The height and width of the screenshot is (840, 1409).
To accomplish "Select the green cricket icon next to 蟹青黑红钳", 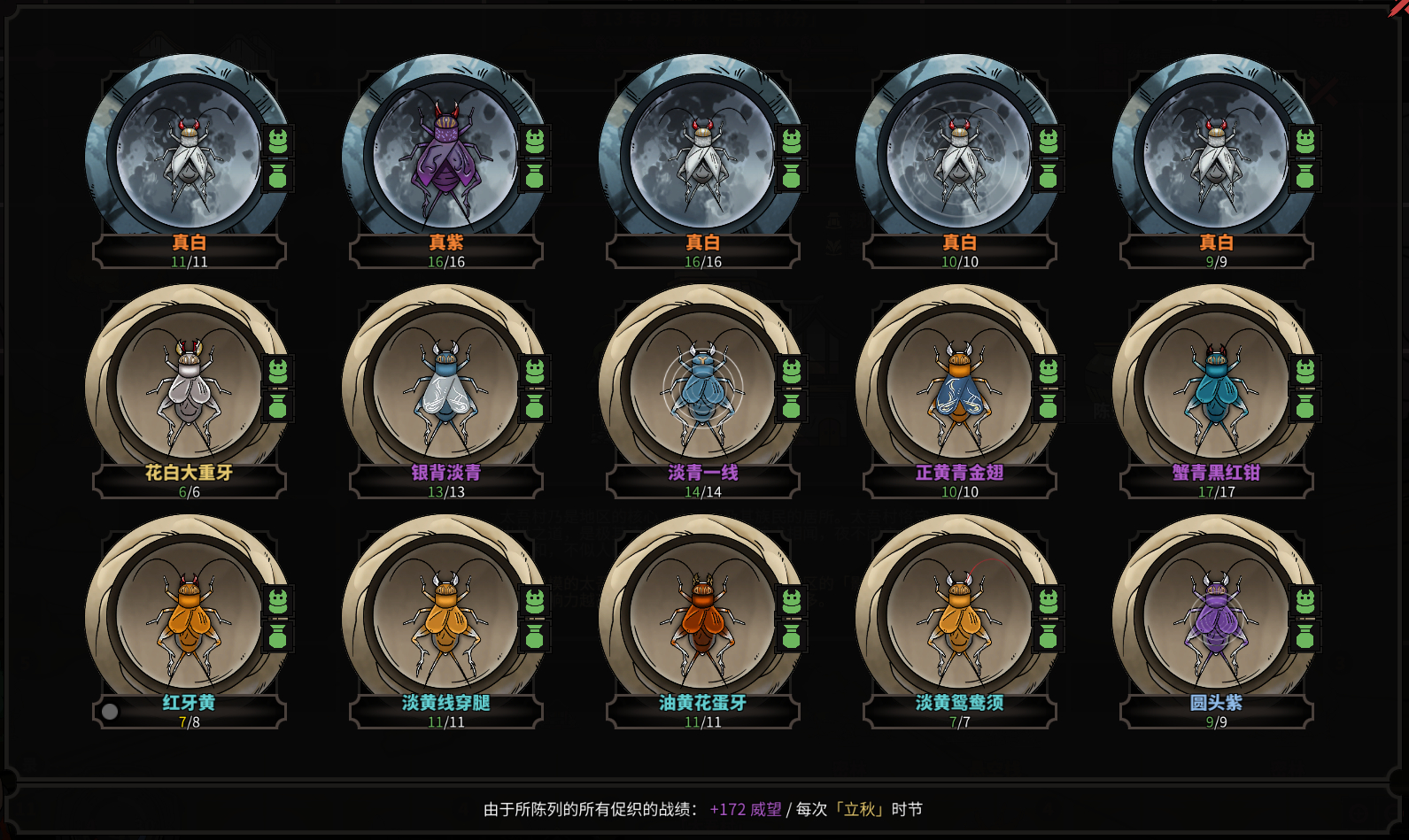I will click(1304, 371).
